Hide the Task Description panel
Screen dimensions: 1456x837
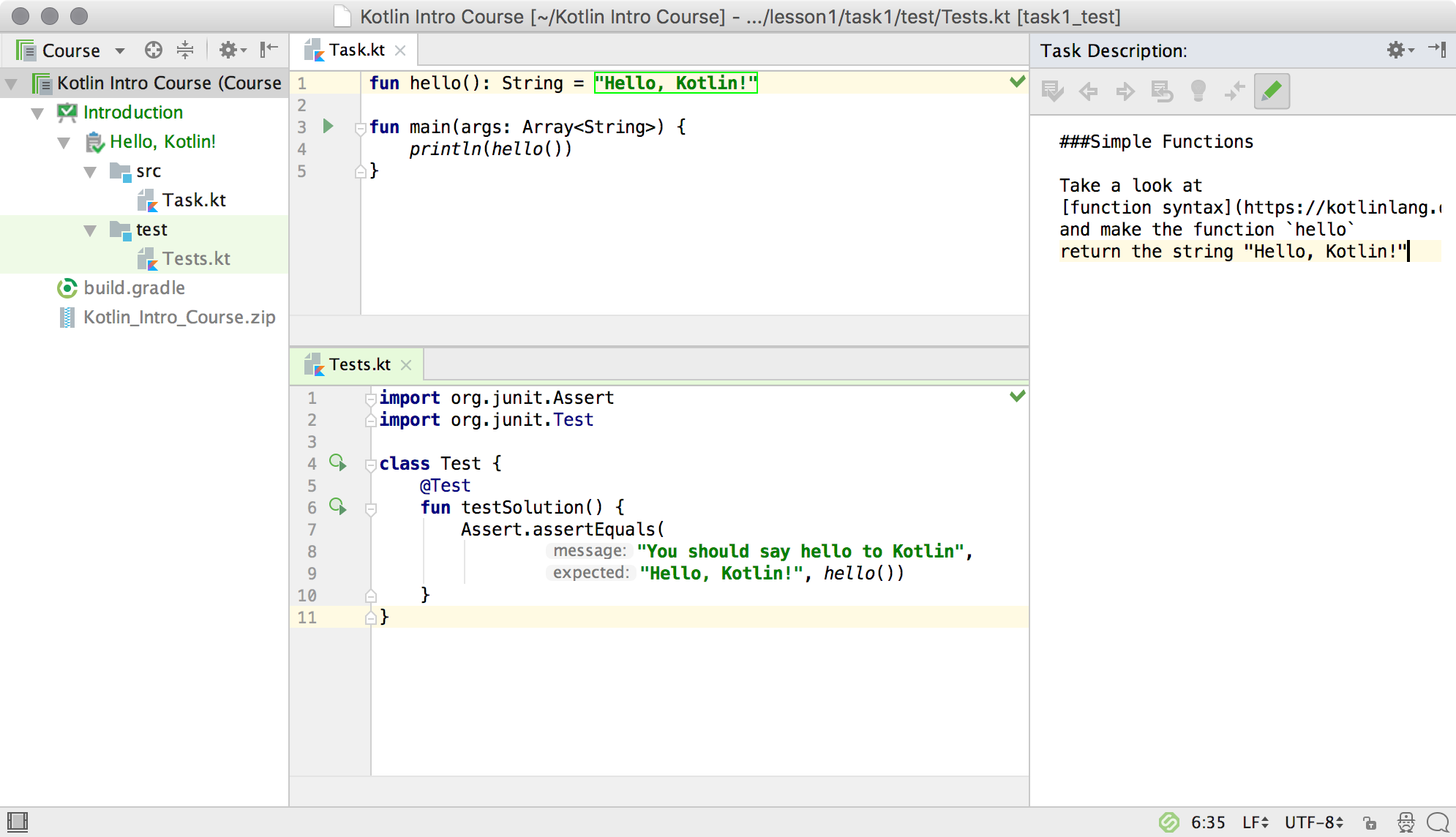click(x=1438, y=50)
